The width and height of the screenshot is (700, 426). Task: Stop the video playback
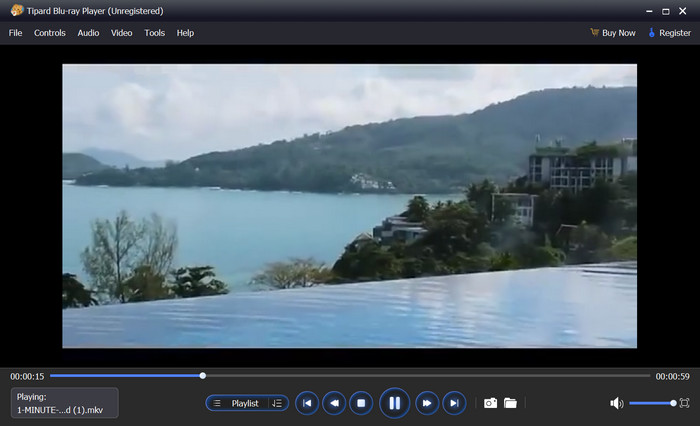362,403
